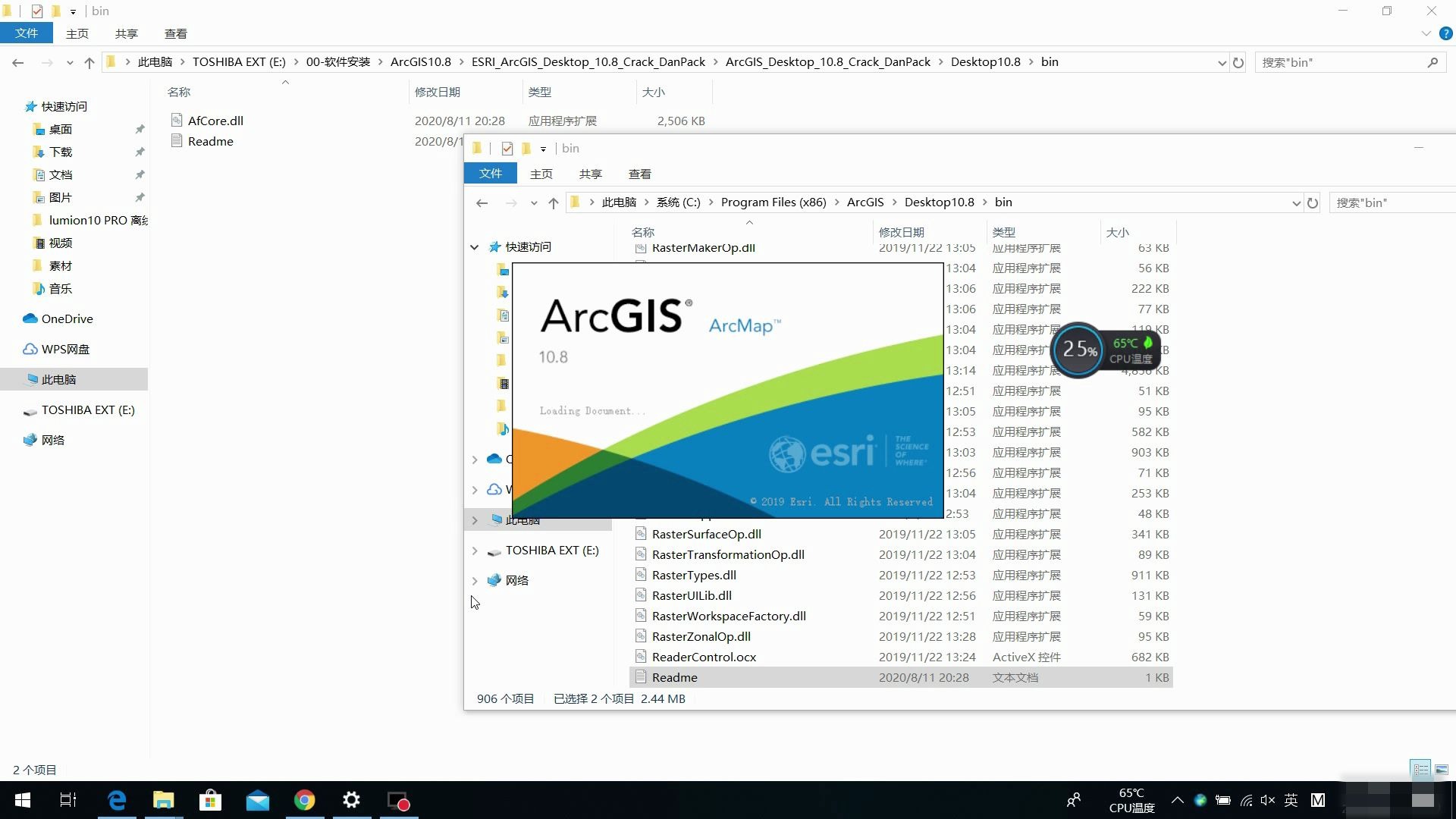Click the back arrow in the front bin window
Image resolution: width=1456 pixels, height=819 pixels.
point(482,202)
